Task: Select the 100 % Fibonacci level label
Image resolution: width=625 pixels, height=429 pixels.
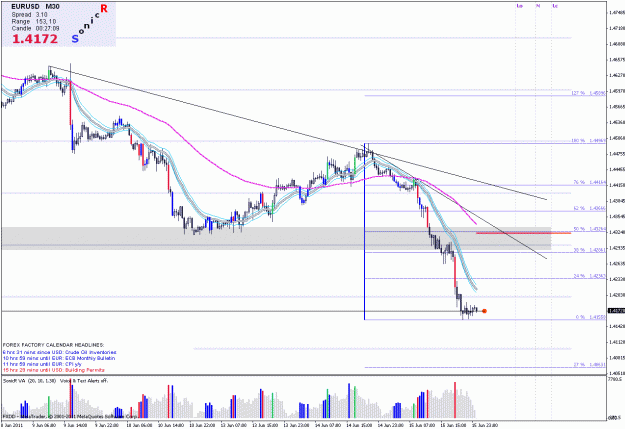Action: pos(589,141)
